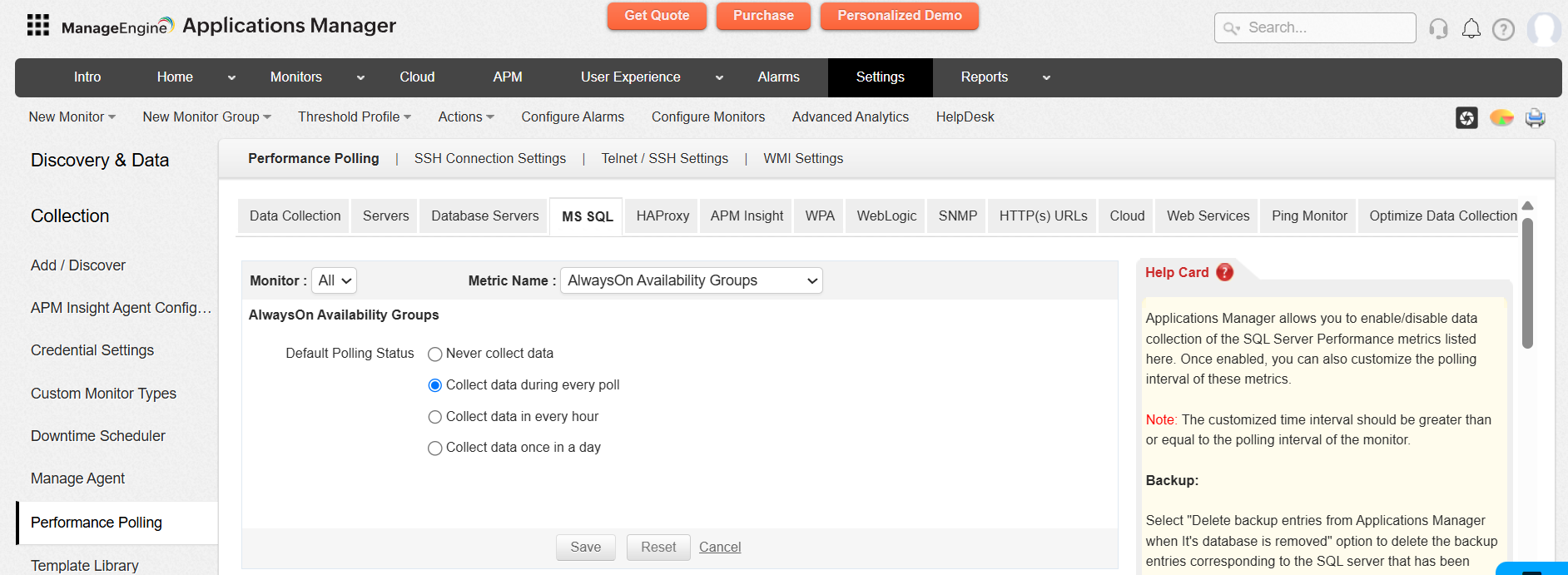Expand the New Monitor Group menu

[206, 117]
